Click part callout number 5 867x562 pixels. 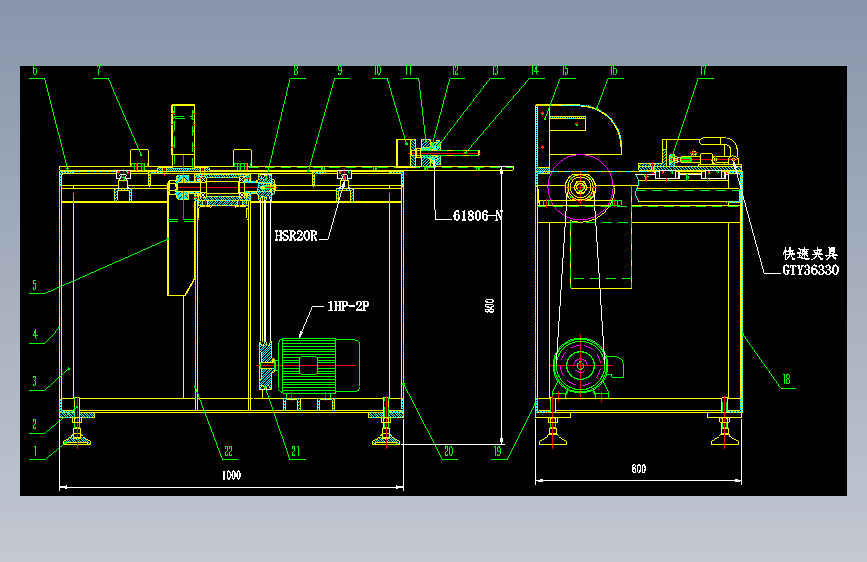(34, 285)
